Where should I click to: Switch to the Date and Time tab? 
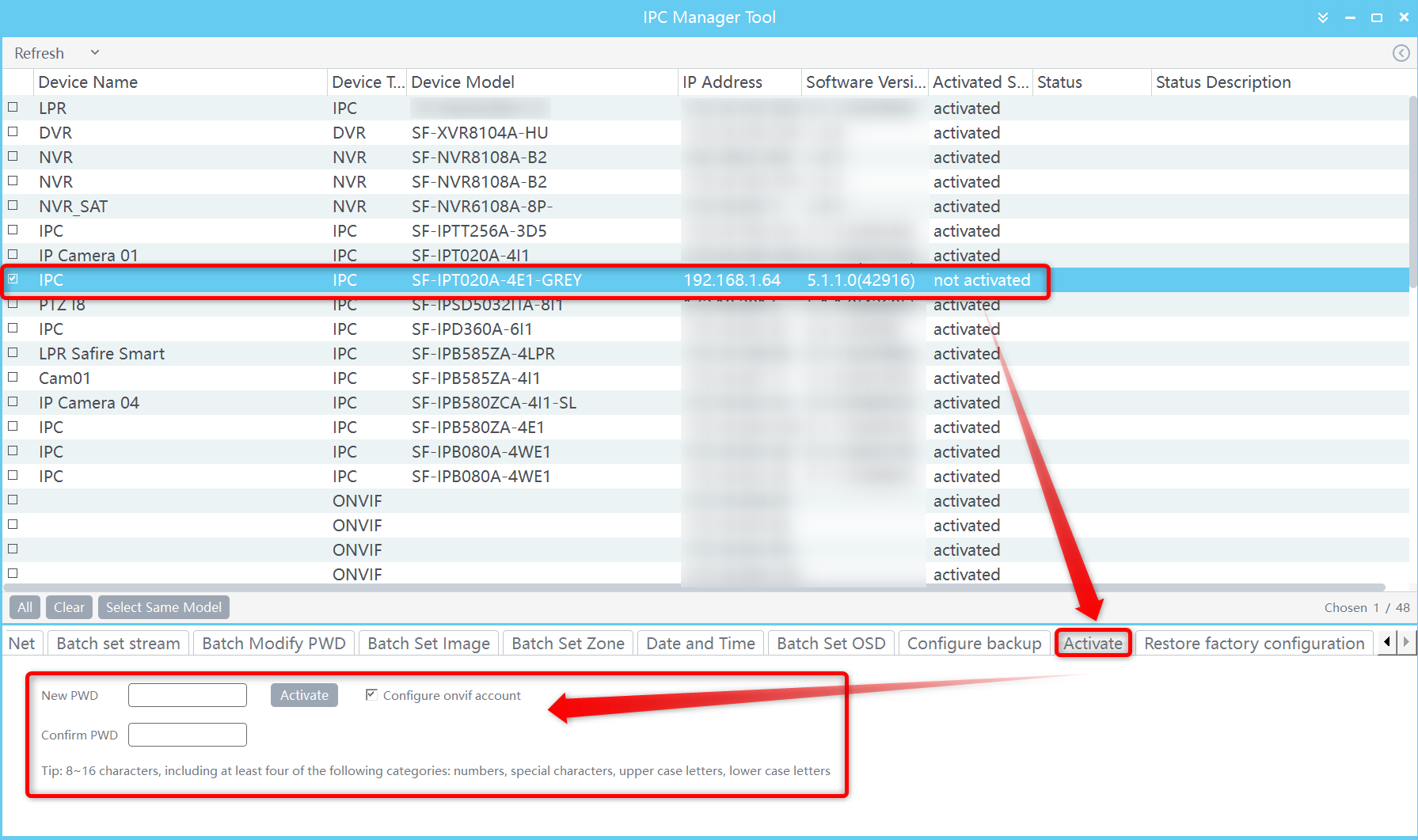coord(700,644)
